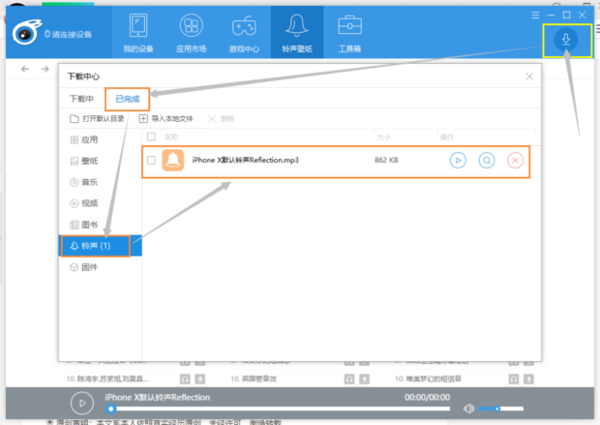600x425 pixels.
Task: Select 壁纸 wallpaper category in sidebar
Action: tap(84, 161)
